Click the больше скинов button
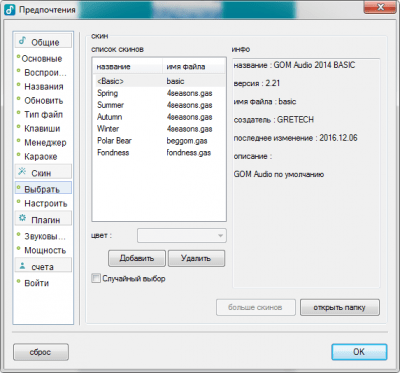Image resolution: width=400 pixels, height=373 pixels. coord(256,307)
